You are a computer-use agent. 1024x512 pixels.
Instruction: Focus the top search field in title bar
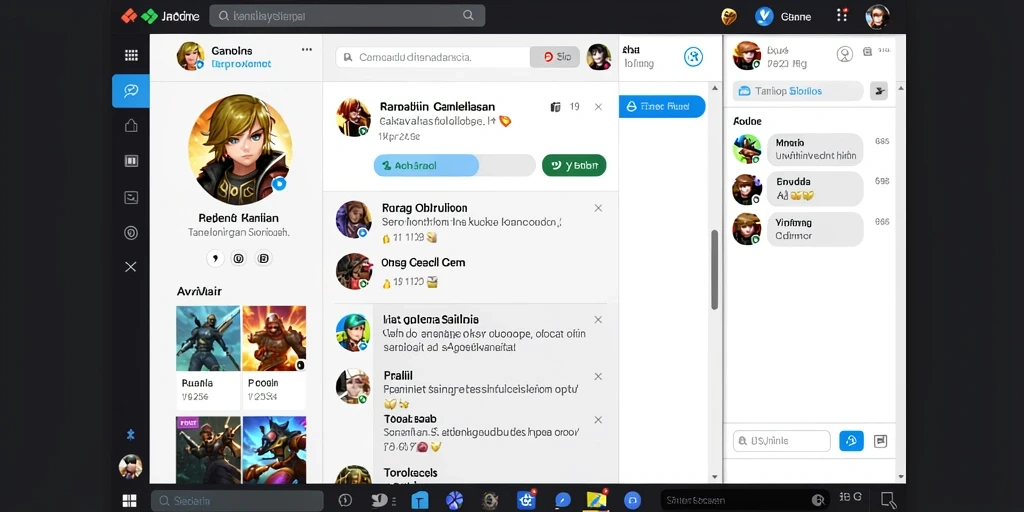(x=347, y=16)
